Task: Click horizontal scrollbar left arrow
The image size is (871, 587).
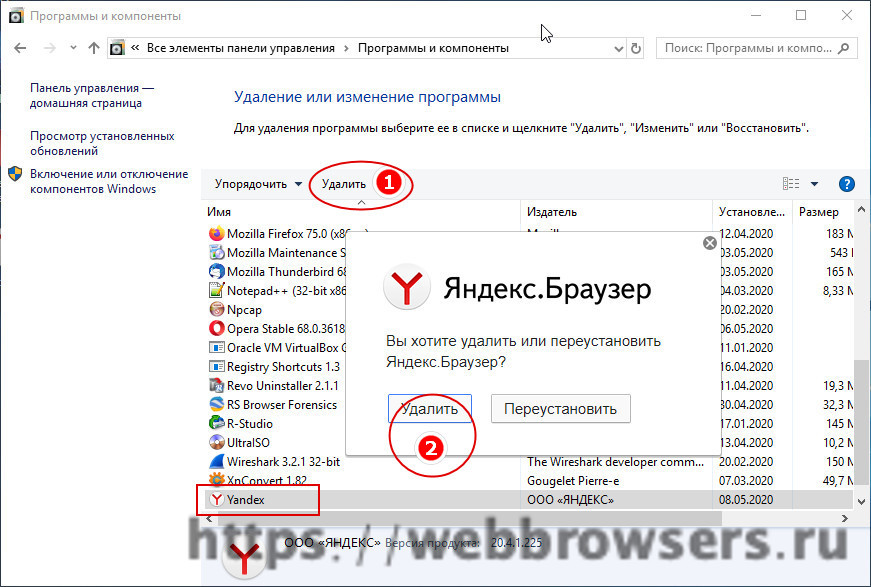Action: [209, 519]
